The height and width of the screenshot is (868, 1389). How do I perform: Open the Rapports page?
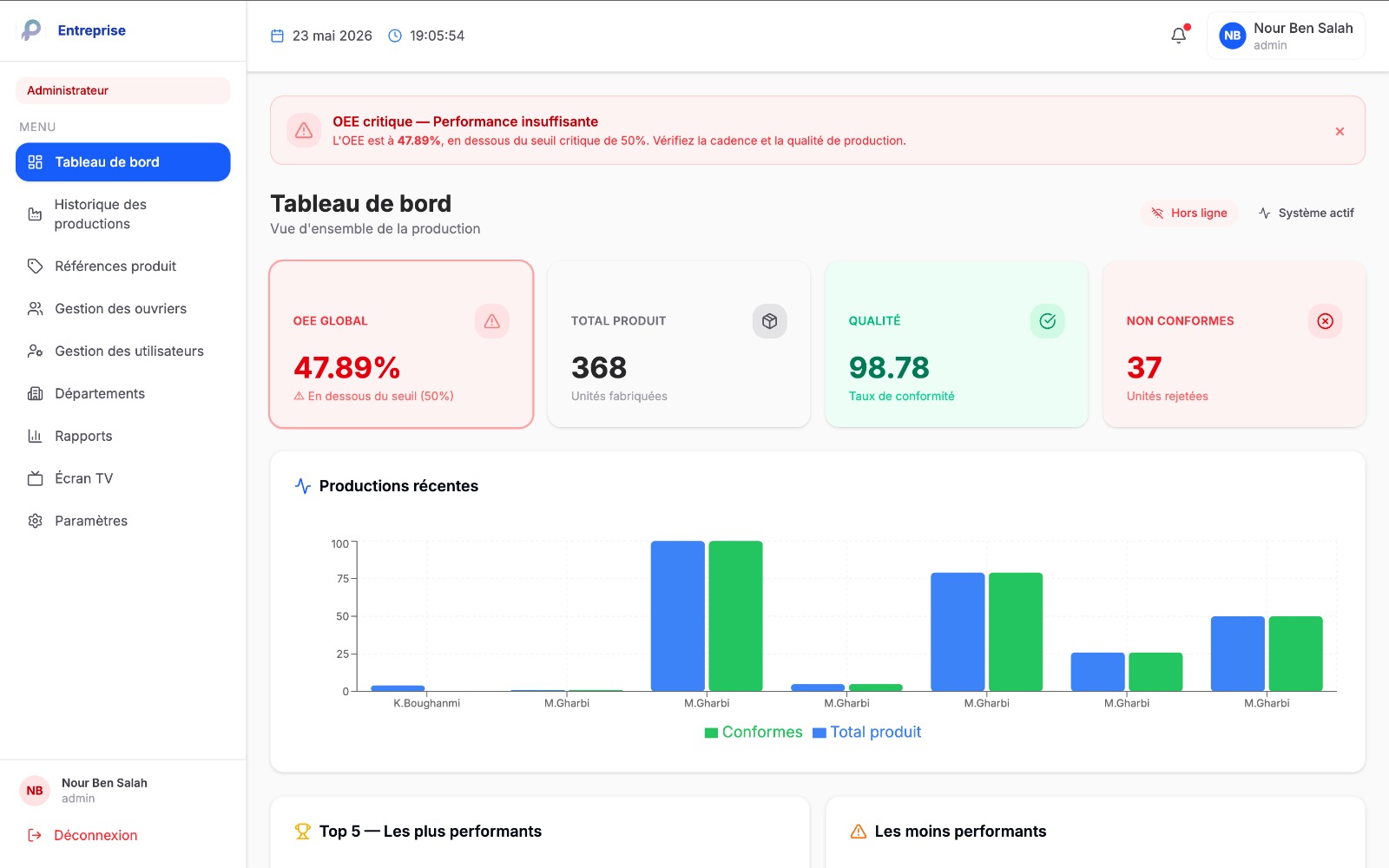pos(123,437)
